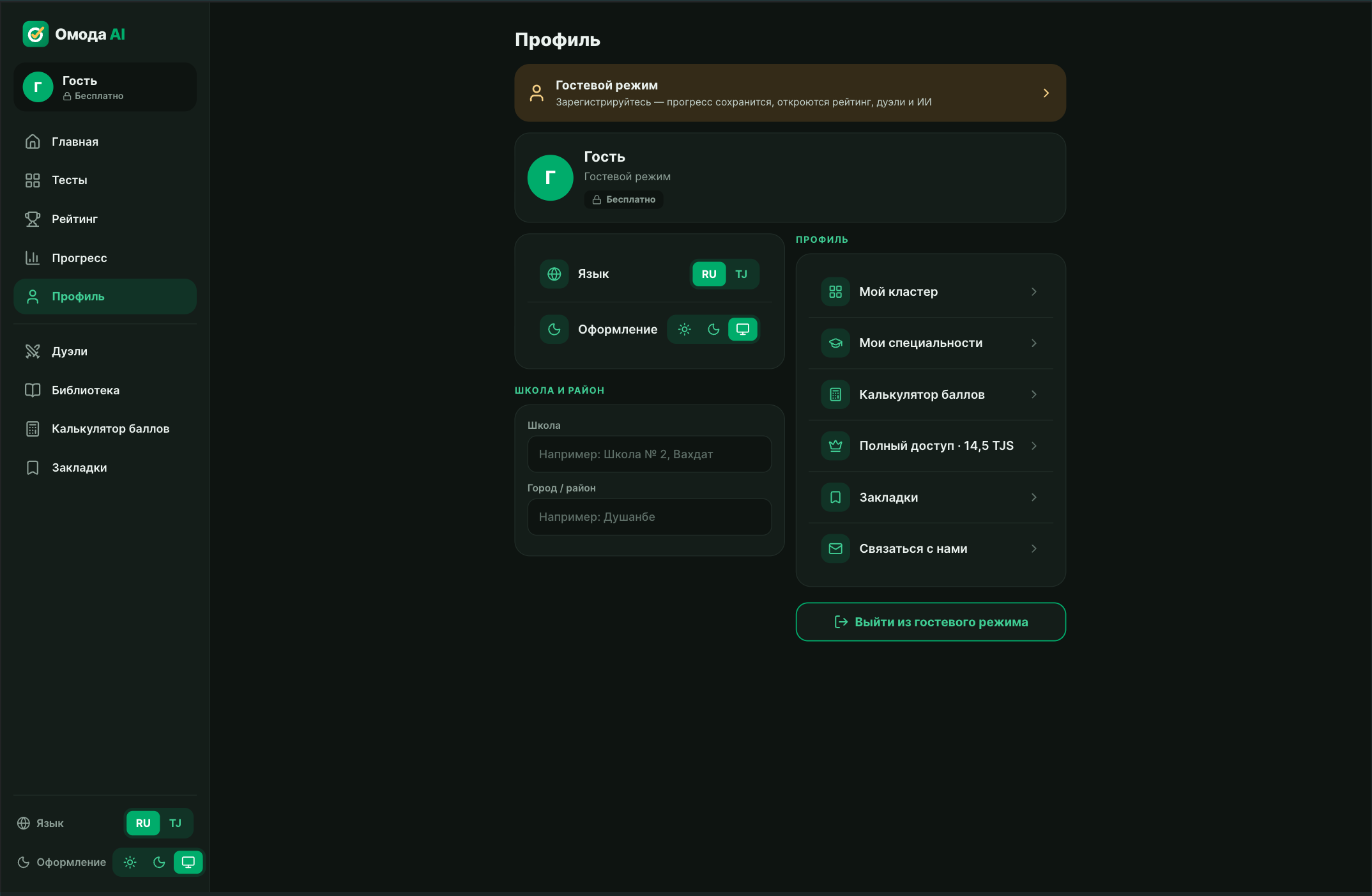Click the user icon in the Гостевой режим banner
Viewport: 1372px width, 896px height.
[x=537, y=93]
